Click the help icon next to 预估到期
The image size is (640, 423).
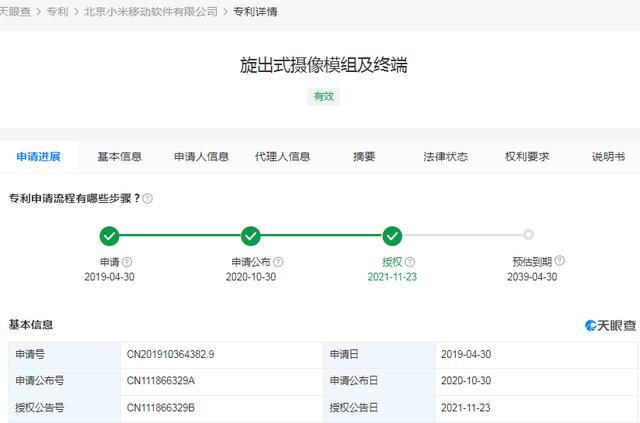tap(560, 260)
